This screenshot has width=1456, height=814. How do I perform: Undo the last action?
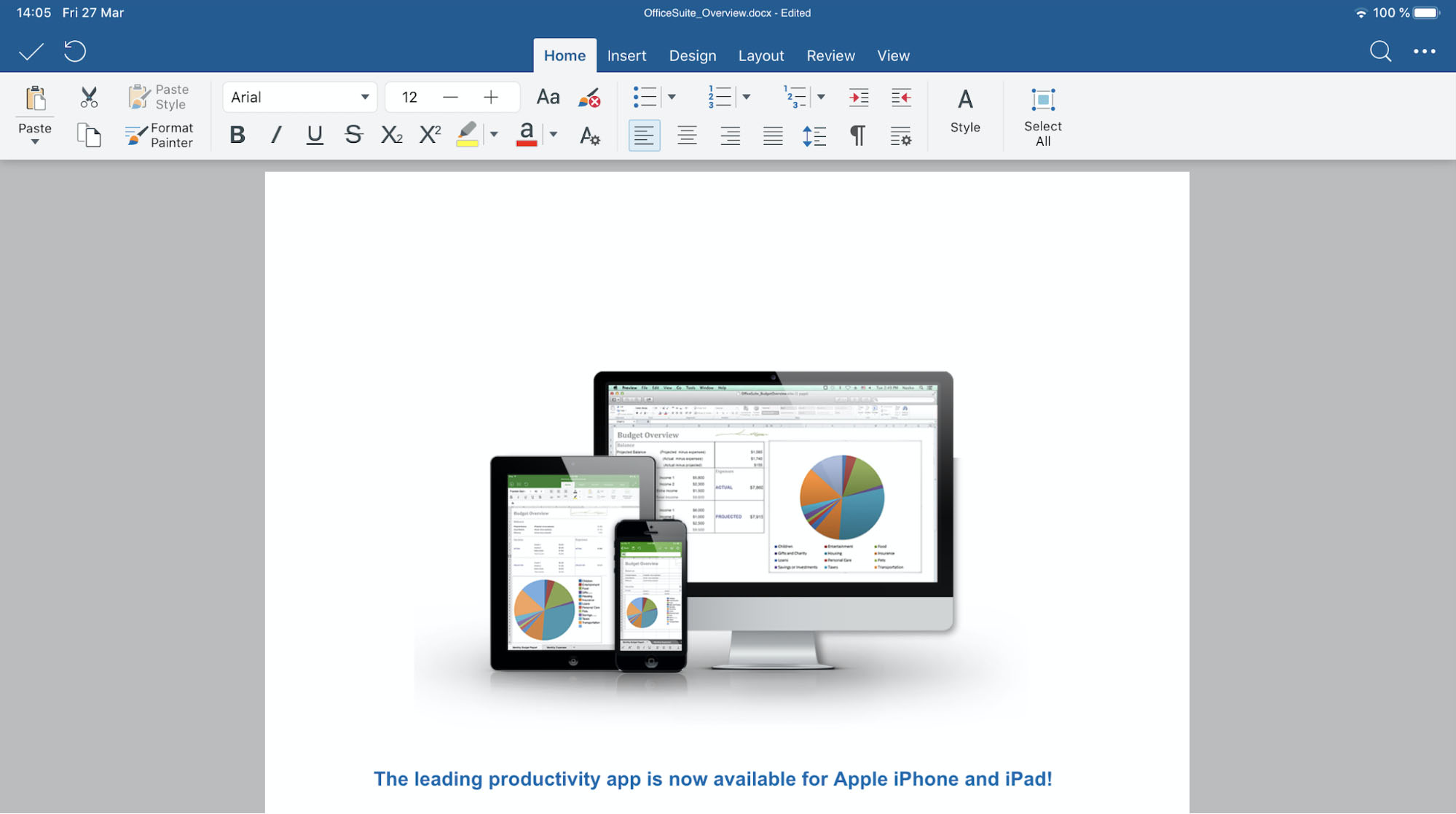coord(74,51)
